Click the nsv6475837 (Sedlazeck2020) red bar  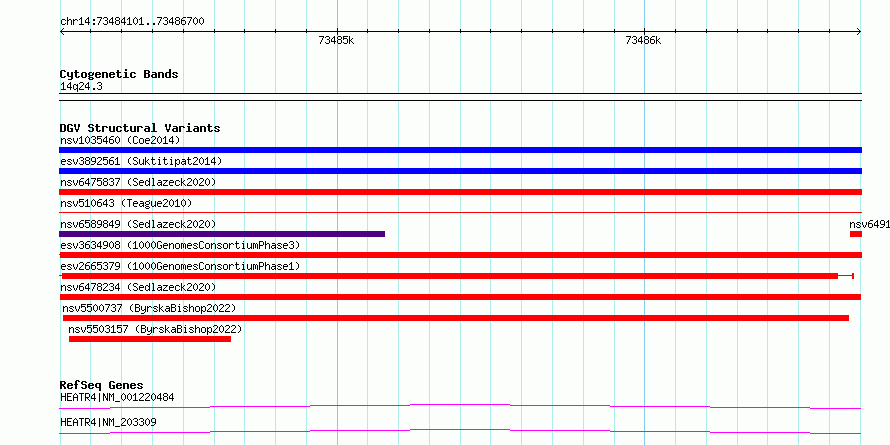[x=460, y=192]
